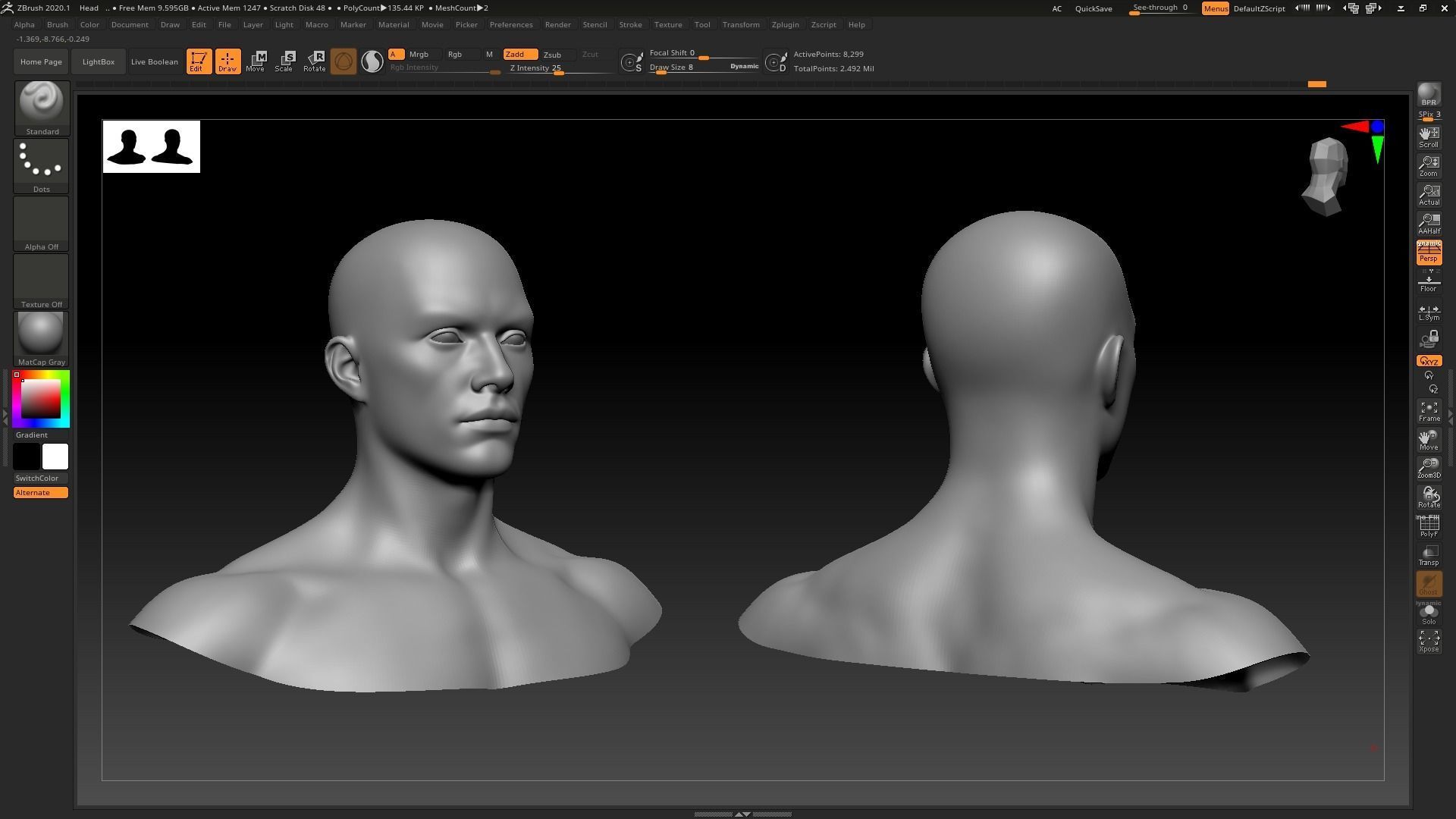
Task: Toggle Live Boolean mode
Action: (154, 62)
